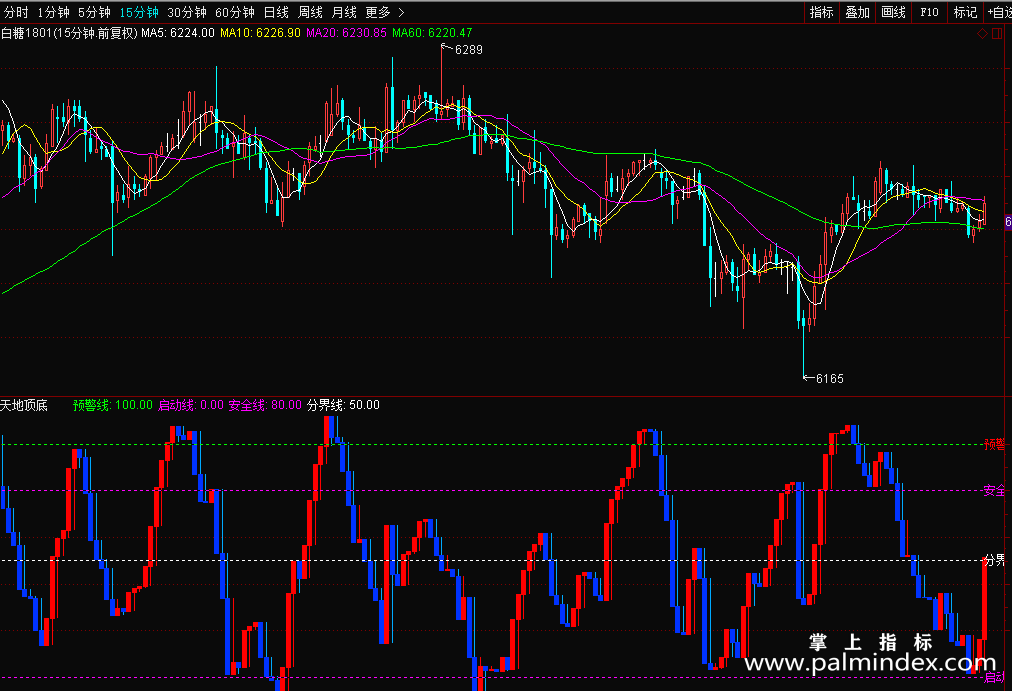Image resolution: width=1012 pixels, height=691 pixels.
Task: Click the 安全线: 80.00 label
Action: [265, 405]
